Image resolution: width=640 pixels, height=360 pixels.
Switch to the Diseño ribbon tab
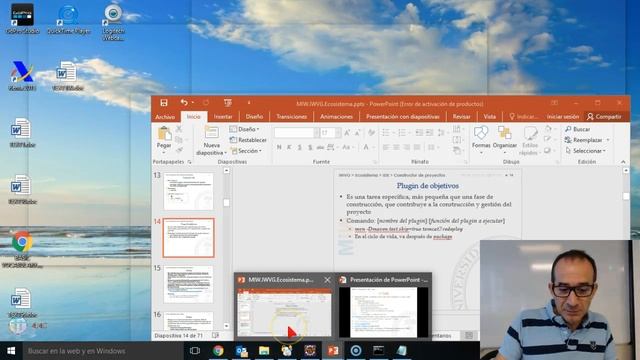click(x=254, y=117)
